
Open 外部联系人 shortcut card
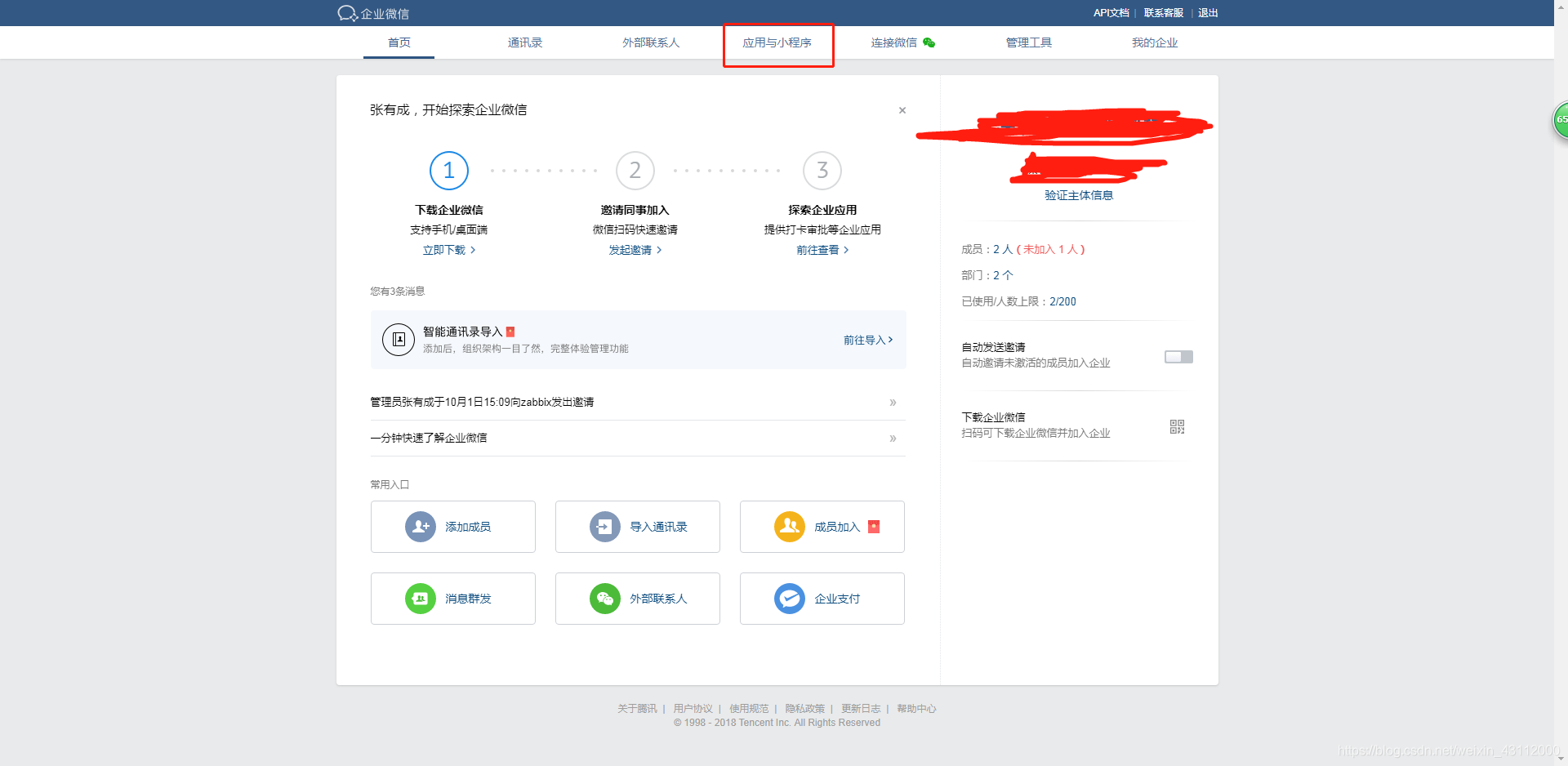pos(638,599)
